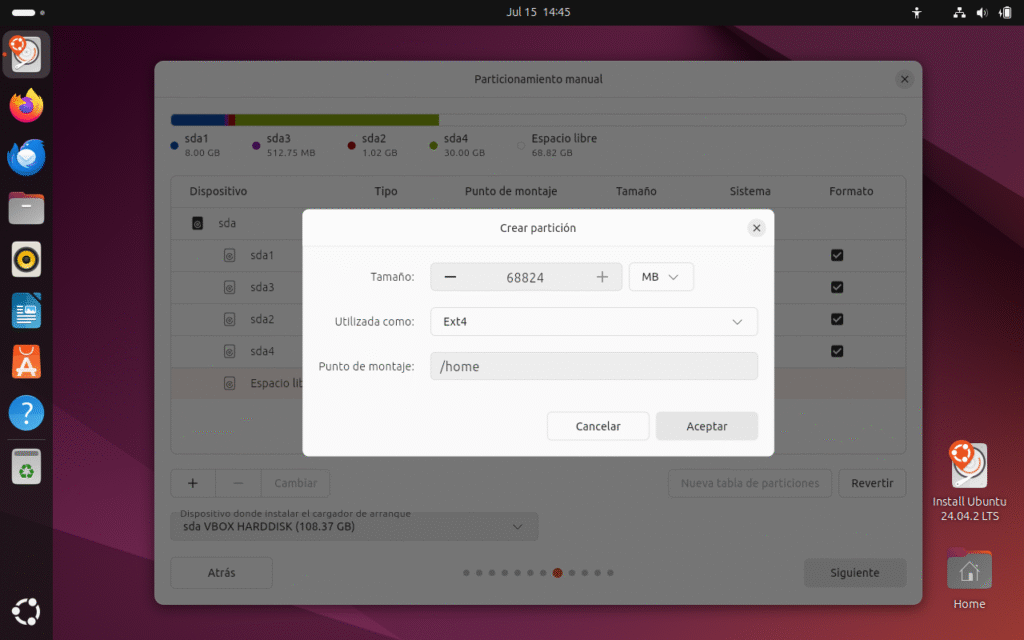The width and height of the screenshot is (1024, 640).
Task: Open Files manager from the dock
Action: pyautogui.click(x=26, y=208)
